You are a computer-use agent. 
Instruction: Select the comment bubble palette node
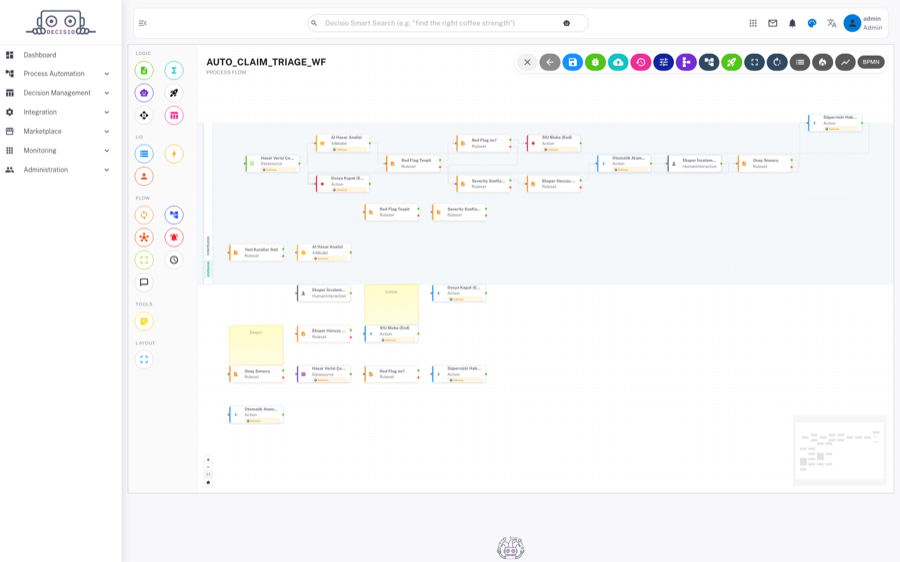(x=144, y=282)
